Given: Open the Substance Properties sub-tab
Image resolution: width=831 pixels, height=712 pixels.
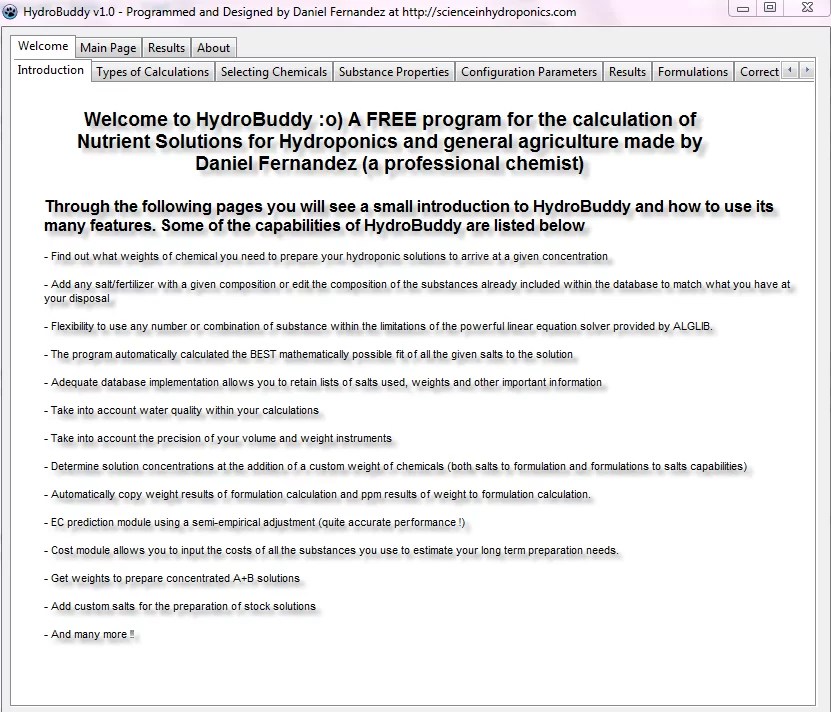Looking at the screenshot, I should (394, 72).
